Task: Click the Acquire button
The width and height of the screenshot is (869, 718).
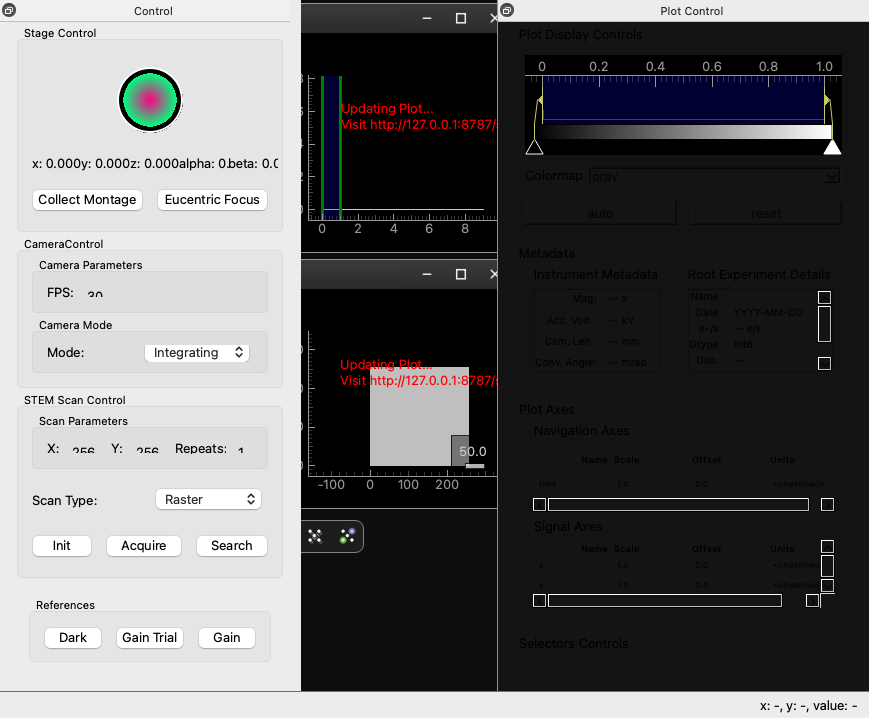Action: [x=144, y=546]
